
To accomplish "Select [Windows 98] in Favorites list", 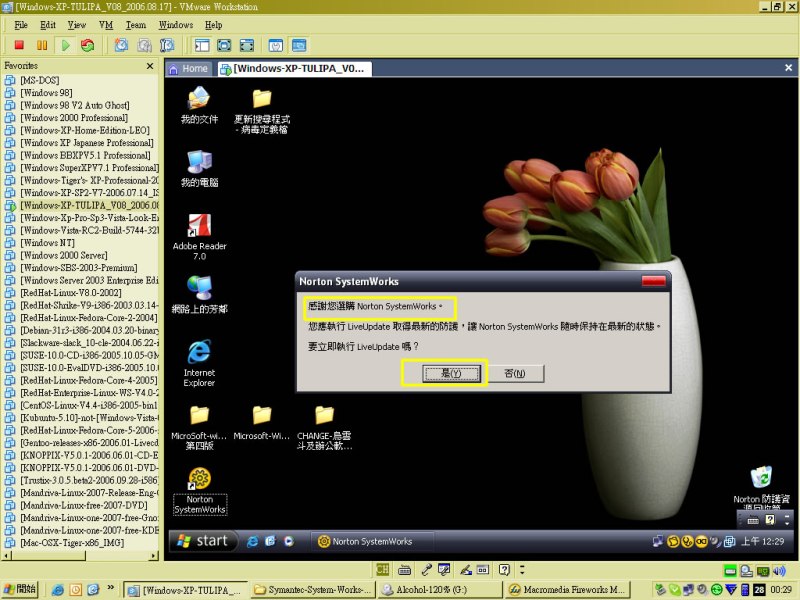I will [x=46, y=93].
